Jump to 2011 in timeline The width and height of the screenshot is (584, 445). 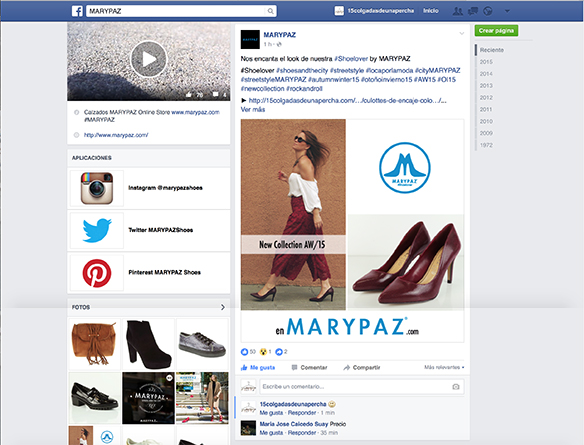click(486, 109)
